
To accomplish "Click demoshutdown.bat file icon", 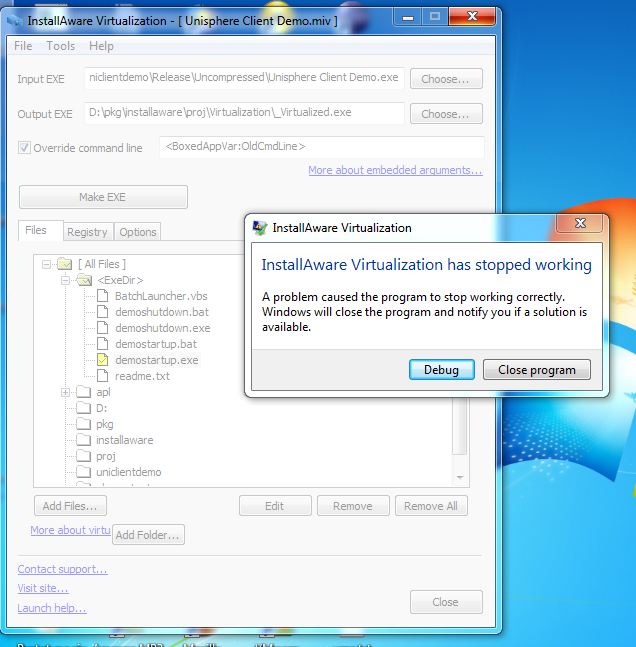I will coord(102,312).
